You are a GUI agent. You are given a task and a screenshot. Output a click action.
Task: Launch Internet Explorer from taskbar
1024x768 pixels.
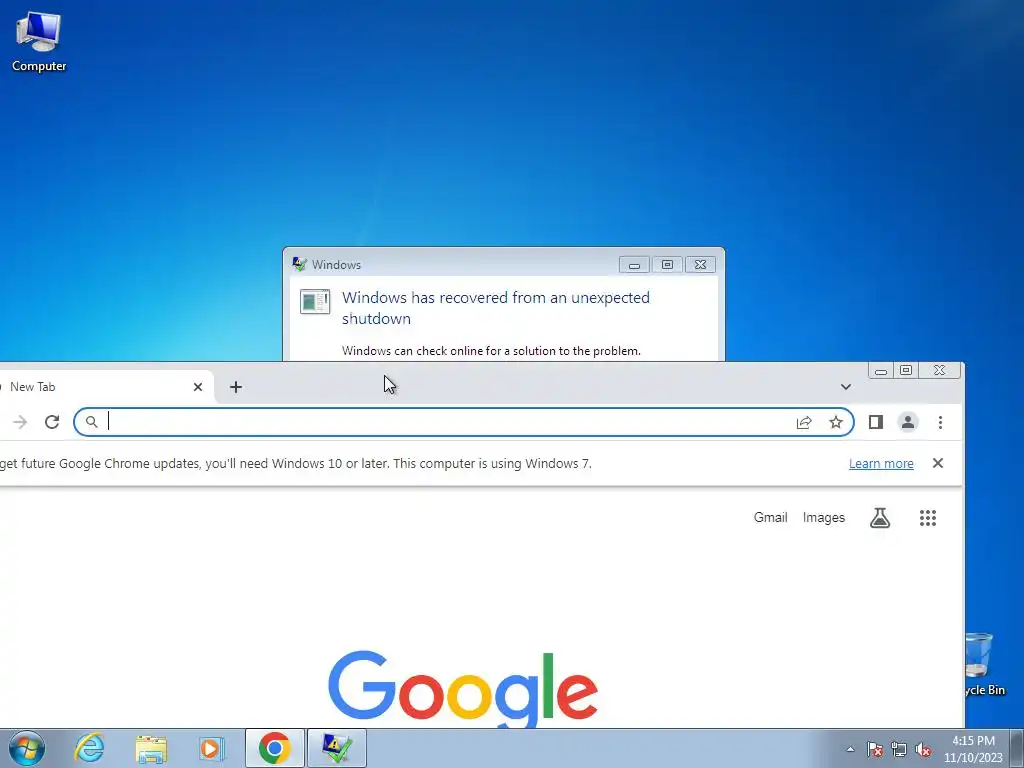coord(89,748)
